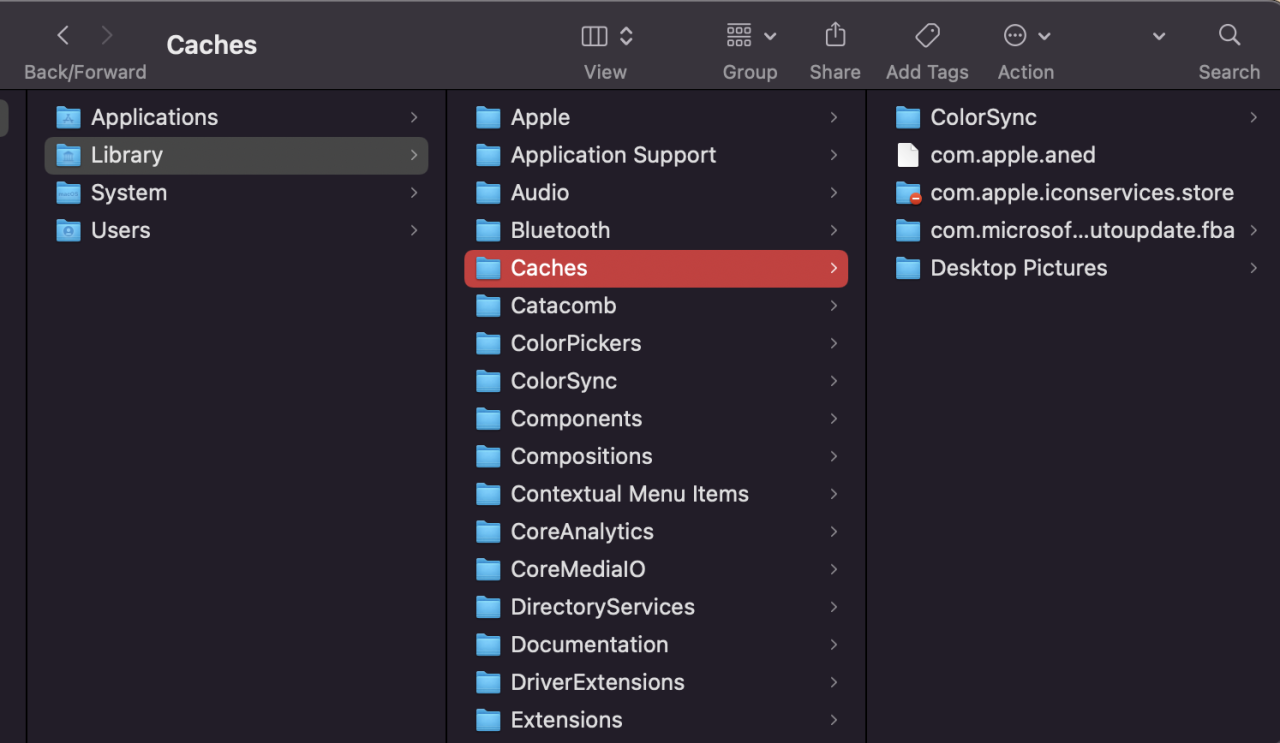Viewport: 1280px width, 743px height.
Task: Click the Group grid icon
Action: pos(739,36)
